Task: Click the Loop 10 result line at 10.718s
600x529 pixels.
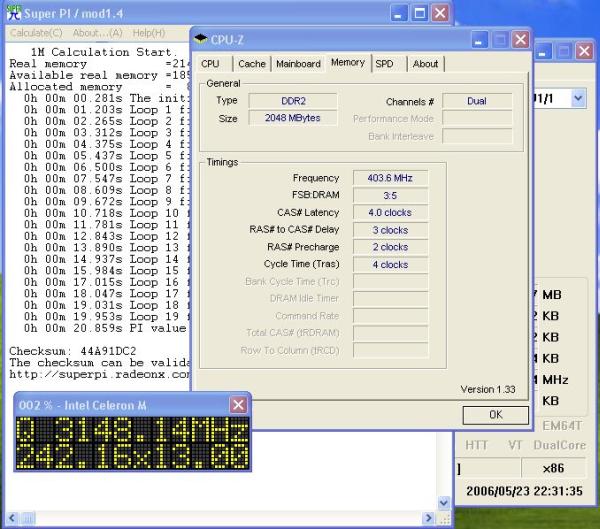Action: (106, 213)
